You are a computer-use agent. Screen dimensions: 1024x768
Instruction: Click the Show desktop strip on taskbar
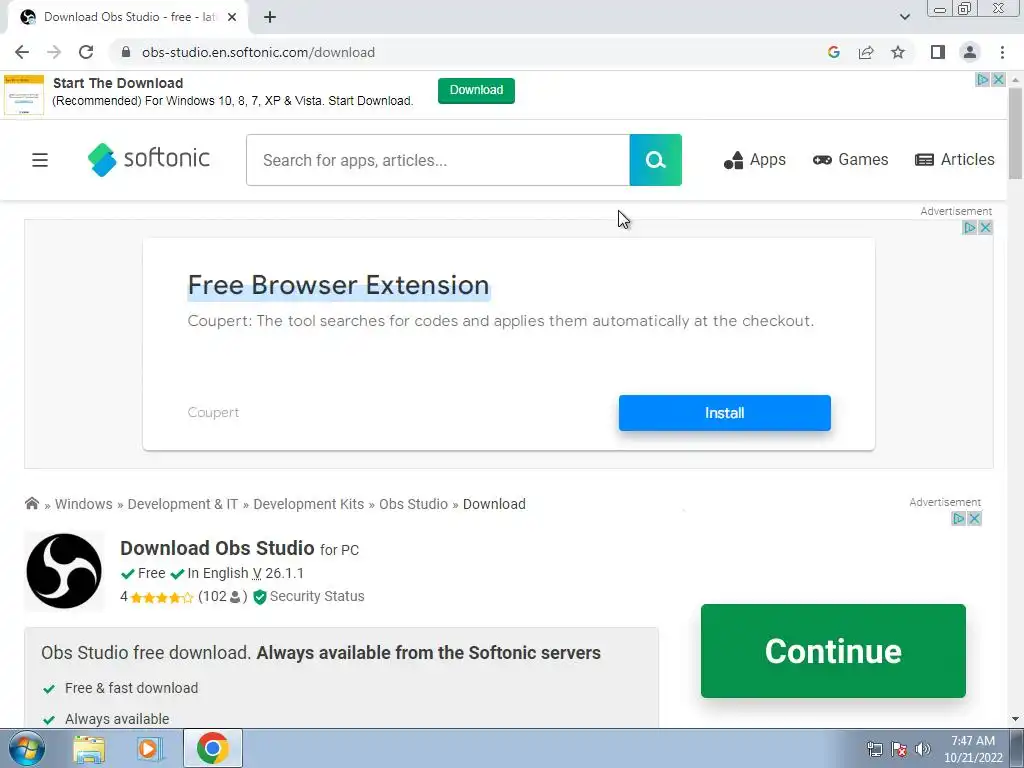[1017, 748]
